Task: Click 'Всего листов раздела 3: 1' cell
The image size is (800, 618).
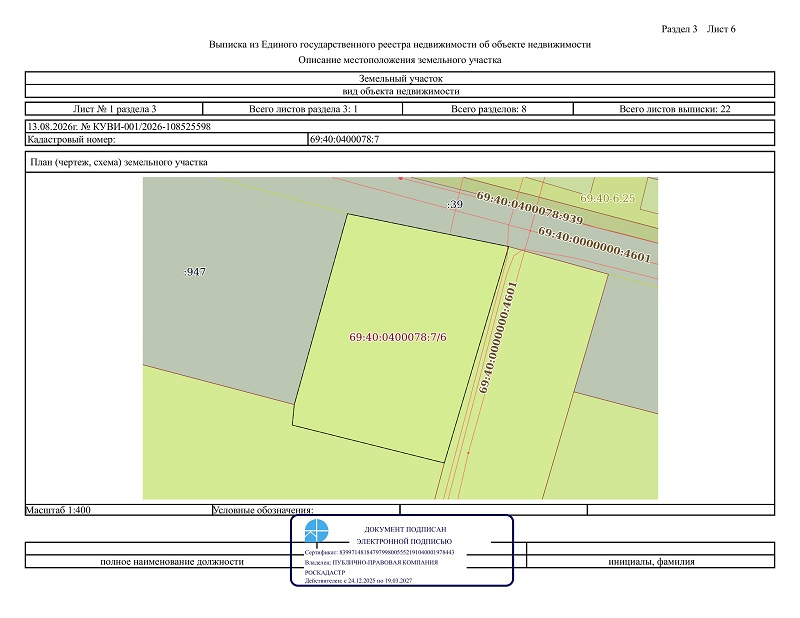Action: (303, 109)
